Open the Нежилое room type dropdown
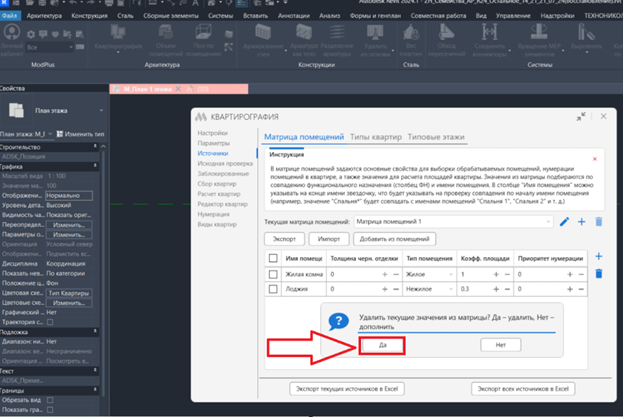The width and height of the screenshot is (623, 417). point(429,289)
